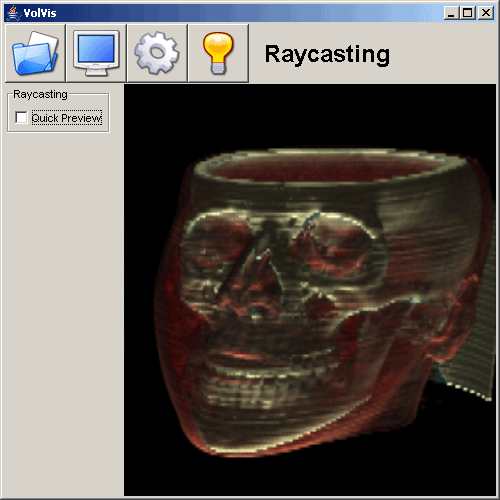Click the Quick Preview label text
Screen dimensions: 500x500
point(67,118)
